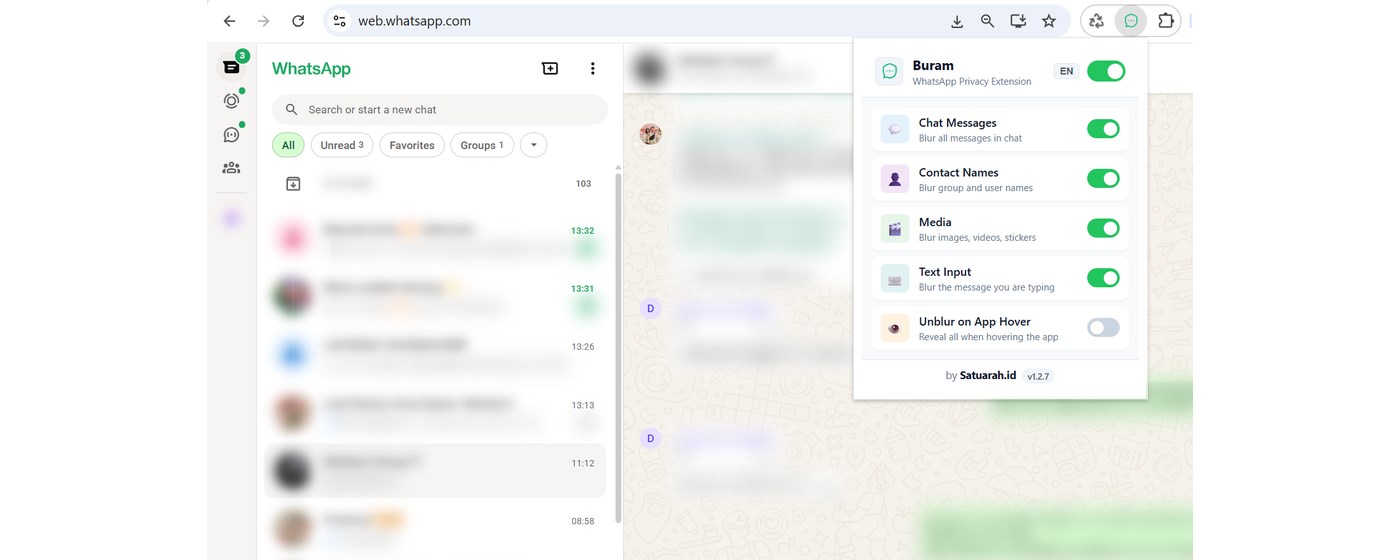Open the browser extensions puzzle icon
1400x560 pixels.
[1165, 21]
